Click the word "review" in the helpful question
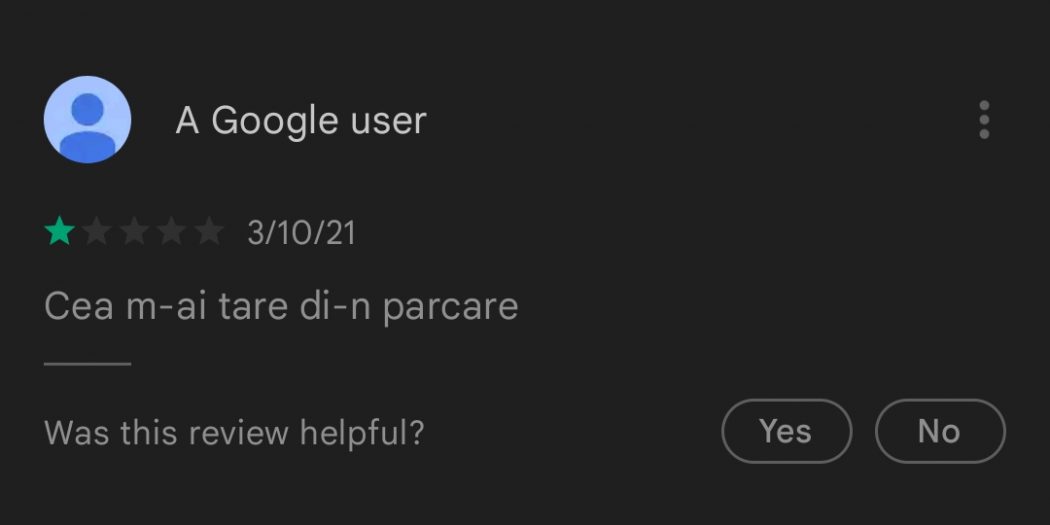The height and width of the screenshot is (525, 1050). point(239,432)
